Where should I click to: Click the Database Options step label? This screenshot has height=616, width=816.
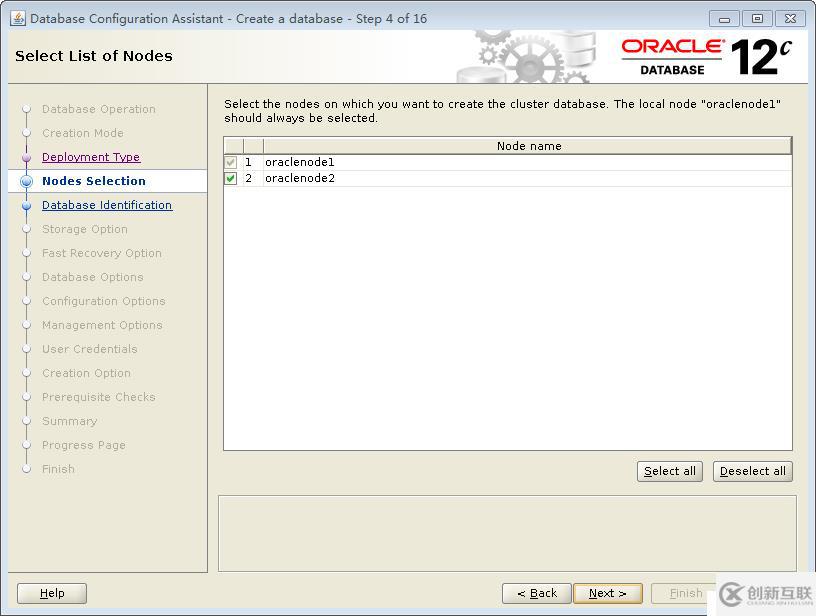93,277
